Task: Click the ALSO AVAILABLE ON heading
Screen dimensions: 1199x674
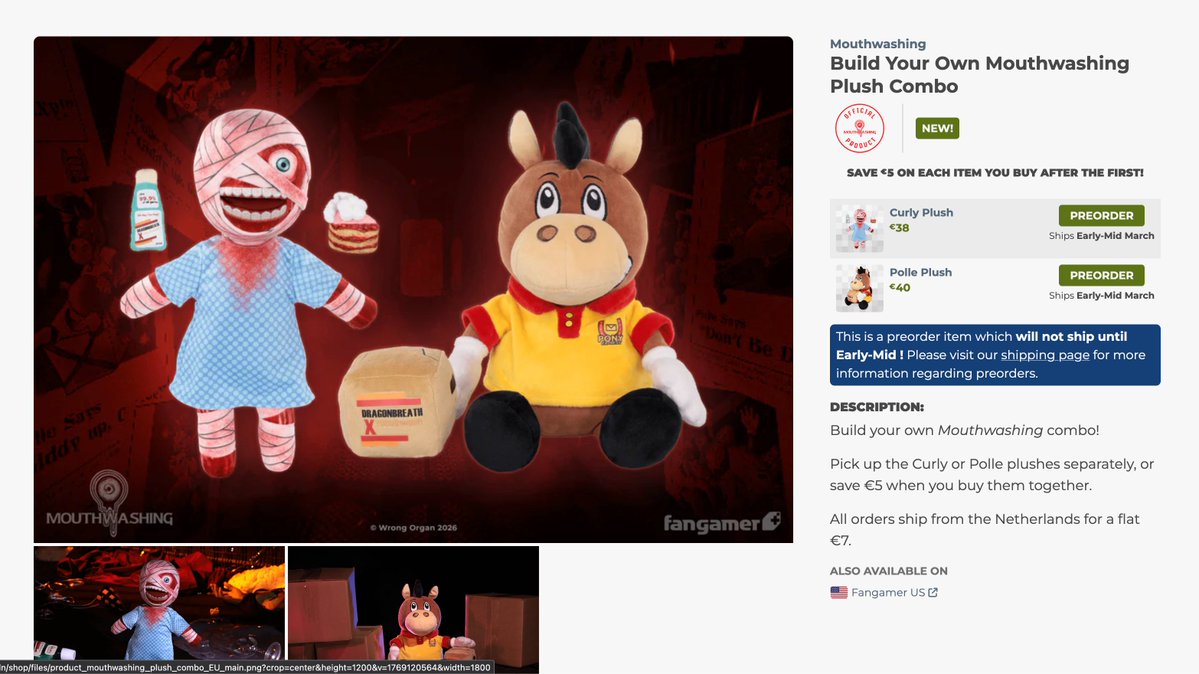Action: point(889,571)
